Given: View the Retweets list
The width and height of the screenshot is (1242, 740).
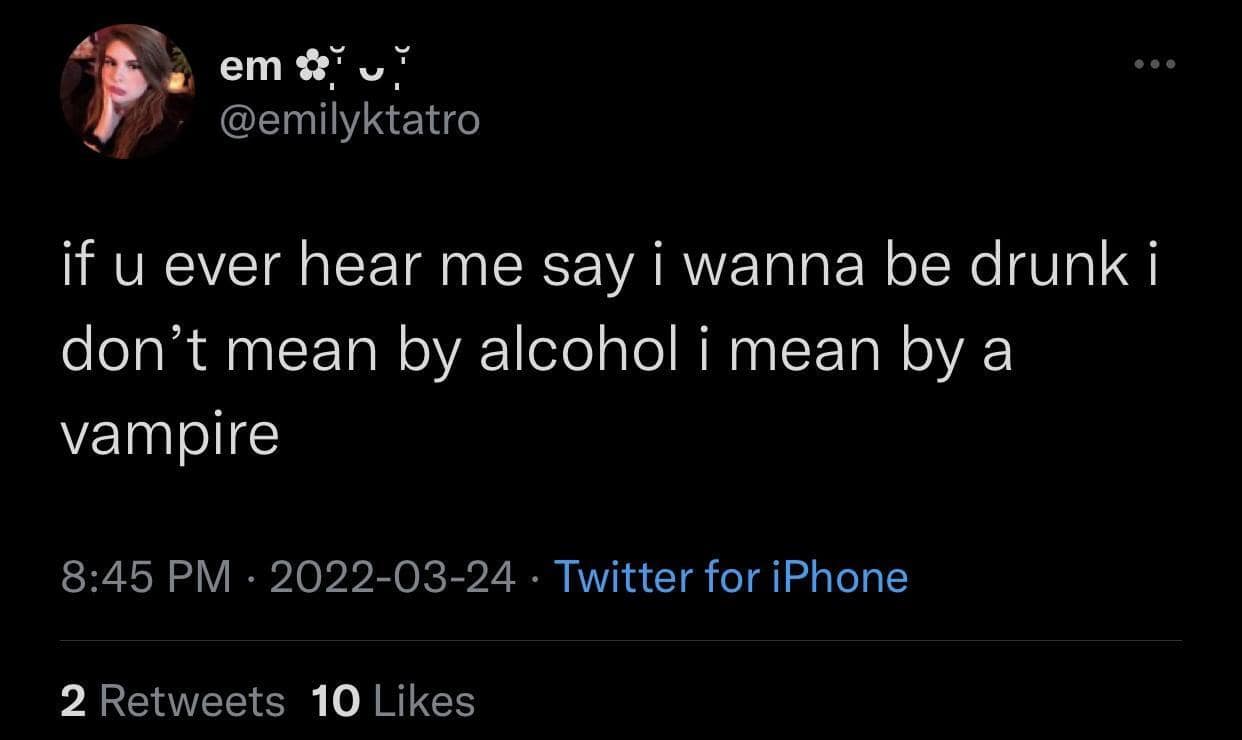Looking at the screenshot, I should click(x=191, y=701).
